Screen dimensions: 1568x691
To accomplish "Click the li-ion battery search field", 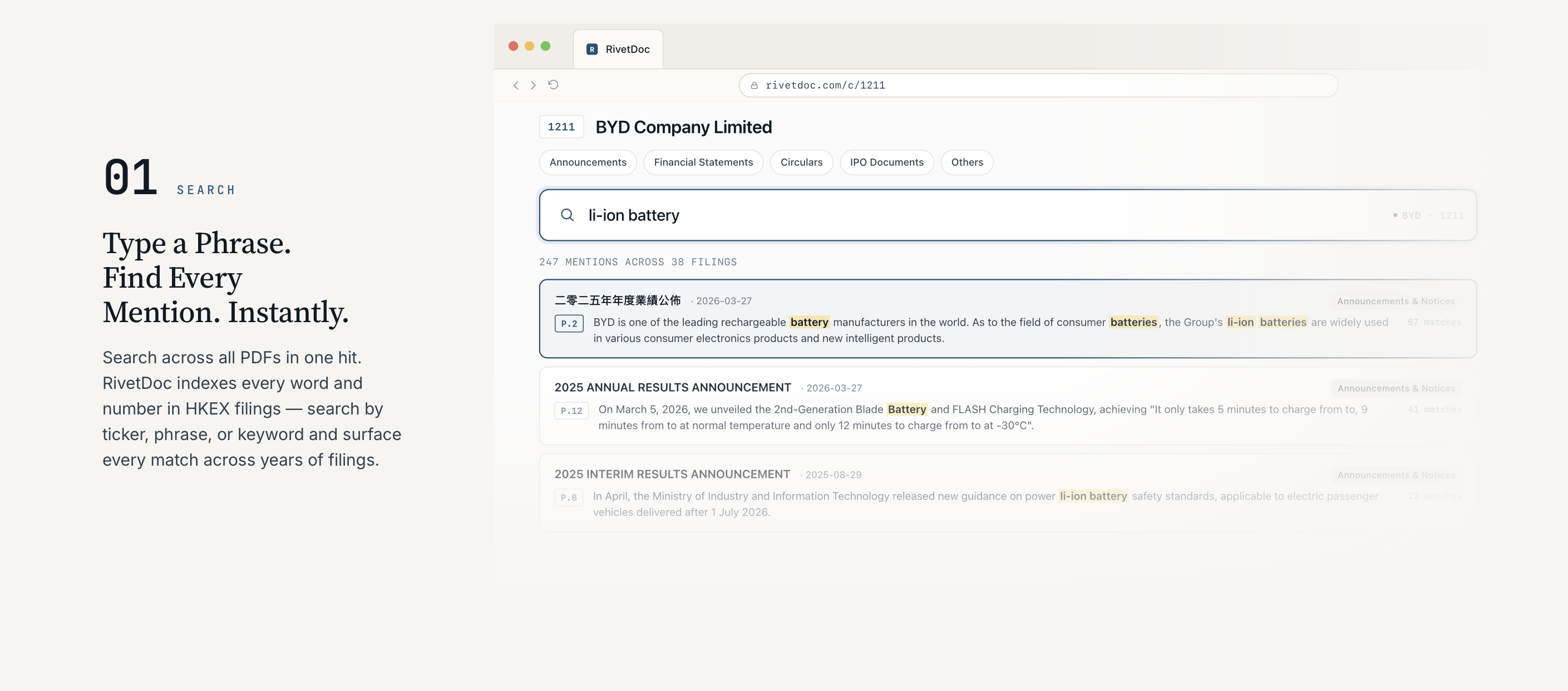I will click(1007, 215).
